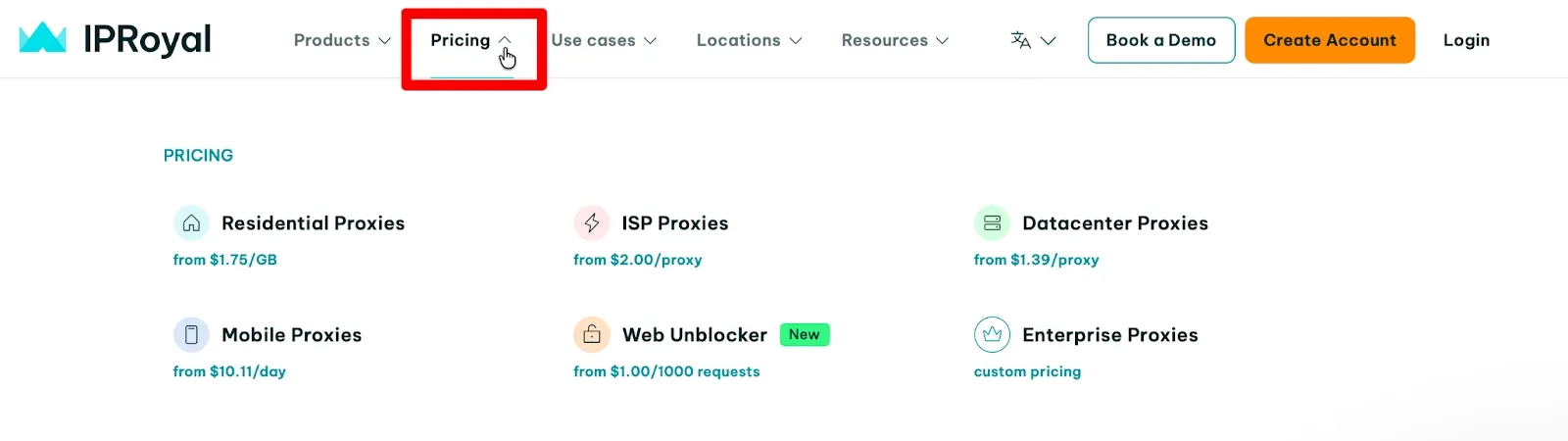
Task: Select Residential Proxies pricing entry
Action: [x=313, y=223]
